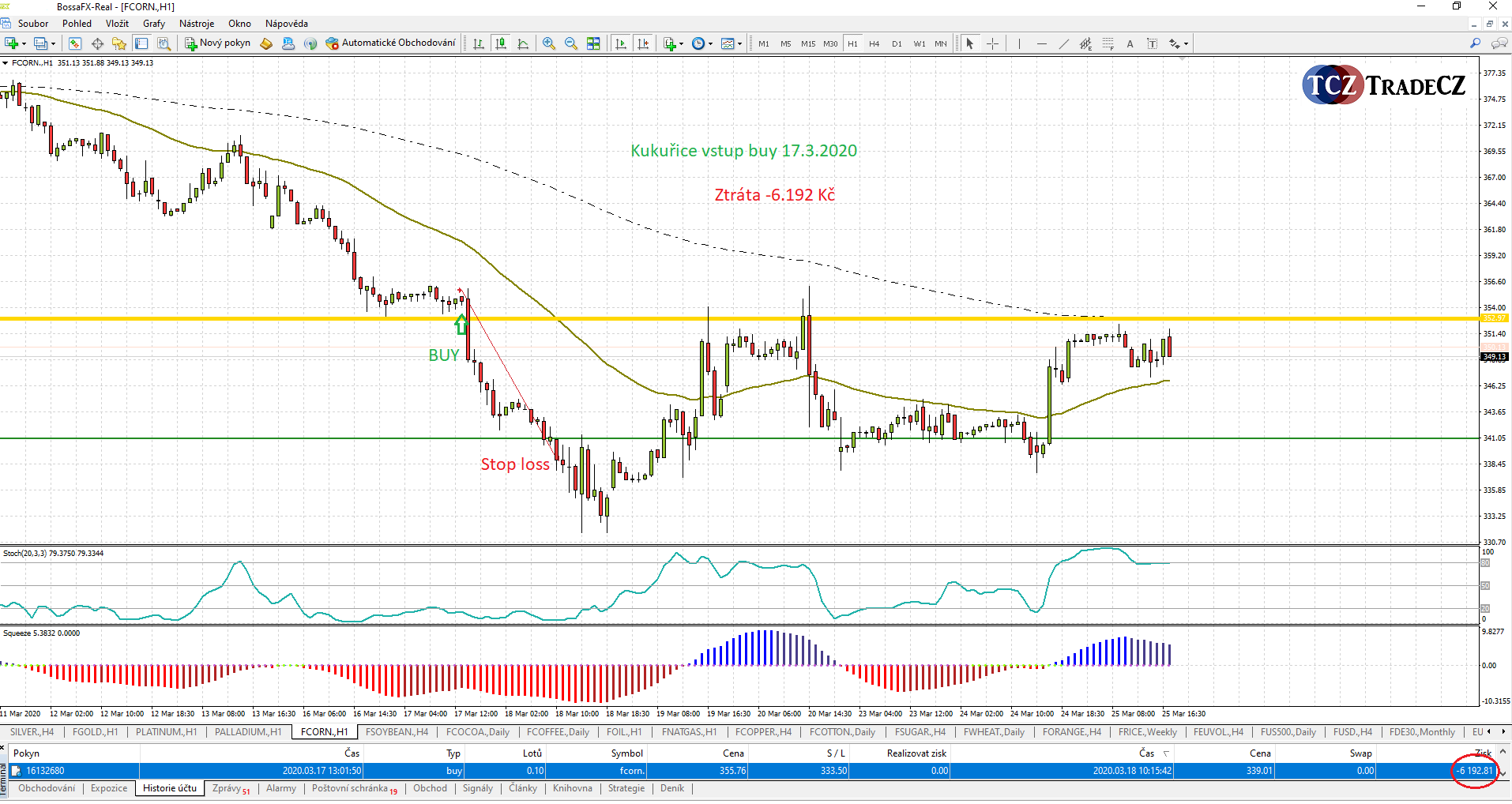This screenshot has height=804, width=1512.
Task: Open the templates dropdown arrow
Action: 739,44
